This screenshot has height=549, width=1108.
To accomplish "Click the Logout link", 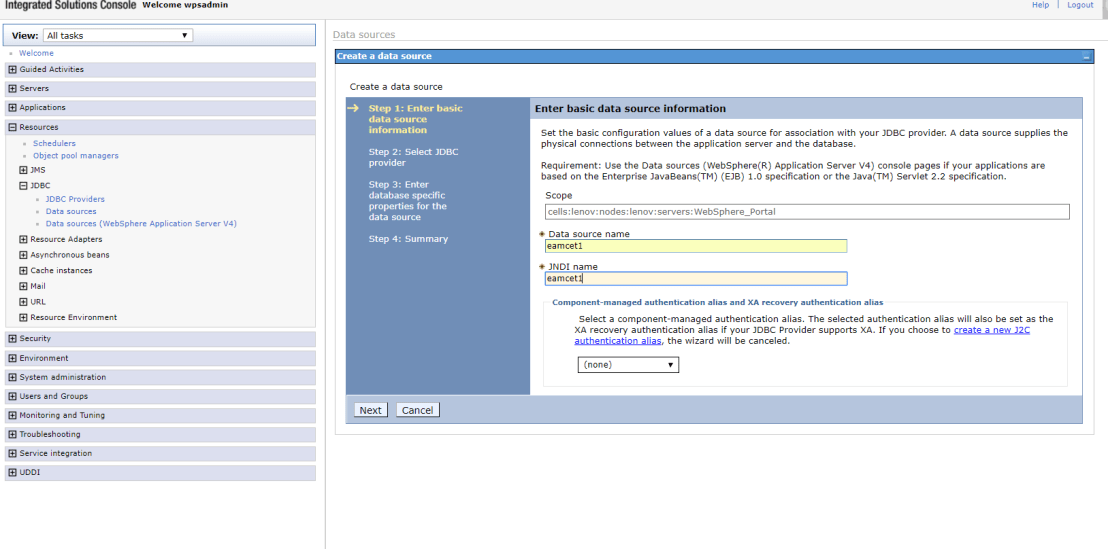I will (x=1080, y=5).
